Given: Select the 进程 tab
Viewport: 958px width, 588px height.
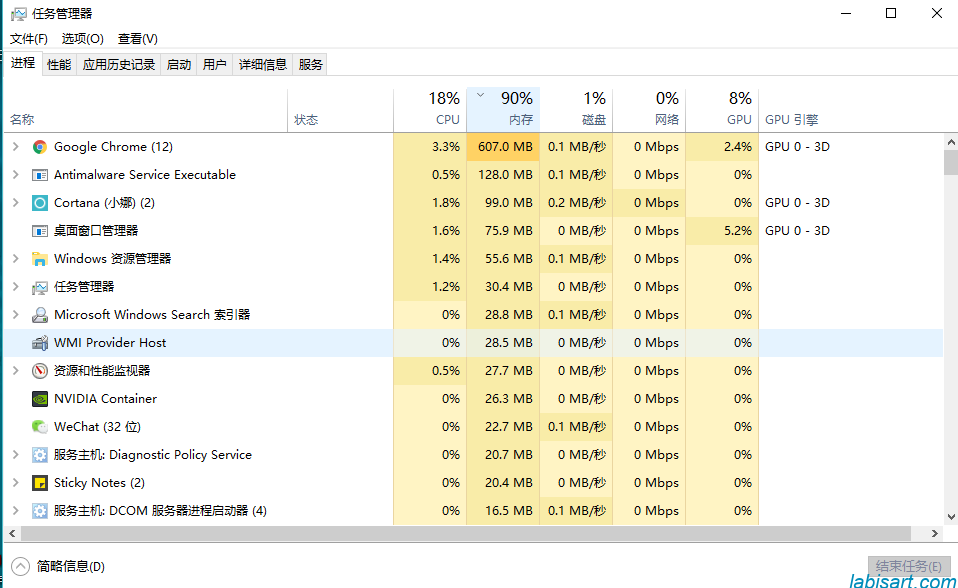Looking at the screenshot, I should [23, 63].
